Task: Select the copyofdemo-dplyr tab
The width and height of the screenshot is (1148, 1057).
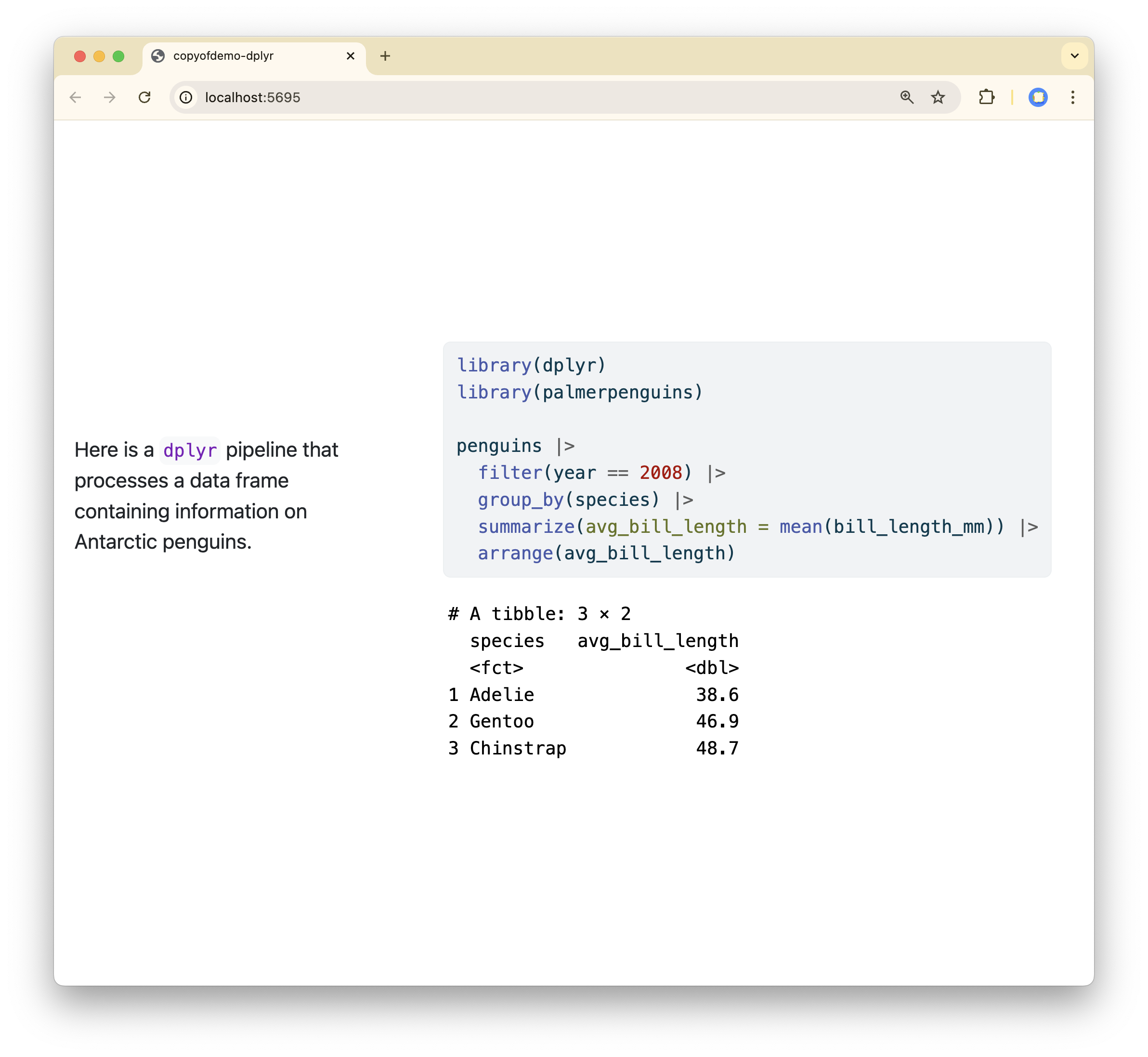Action: click(x=240, y=56)
